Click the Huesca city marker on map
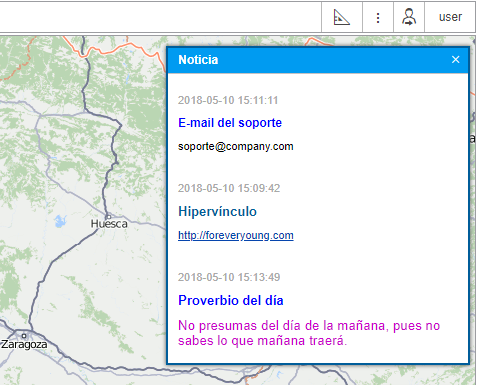The width and height of the screenshot is (477, 385). click(108, 217)
